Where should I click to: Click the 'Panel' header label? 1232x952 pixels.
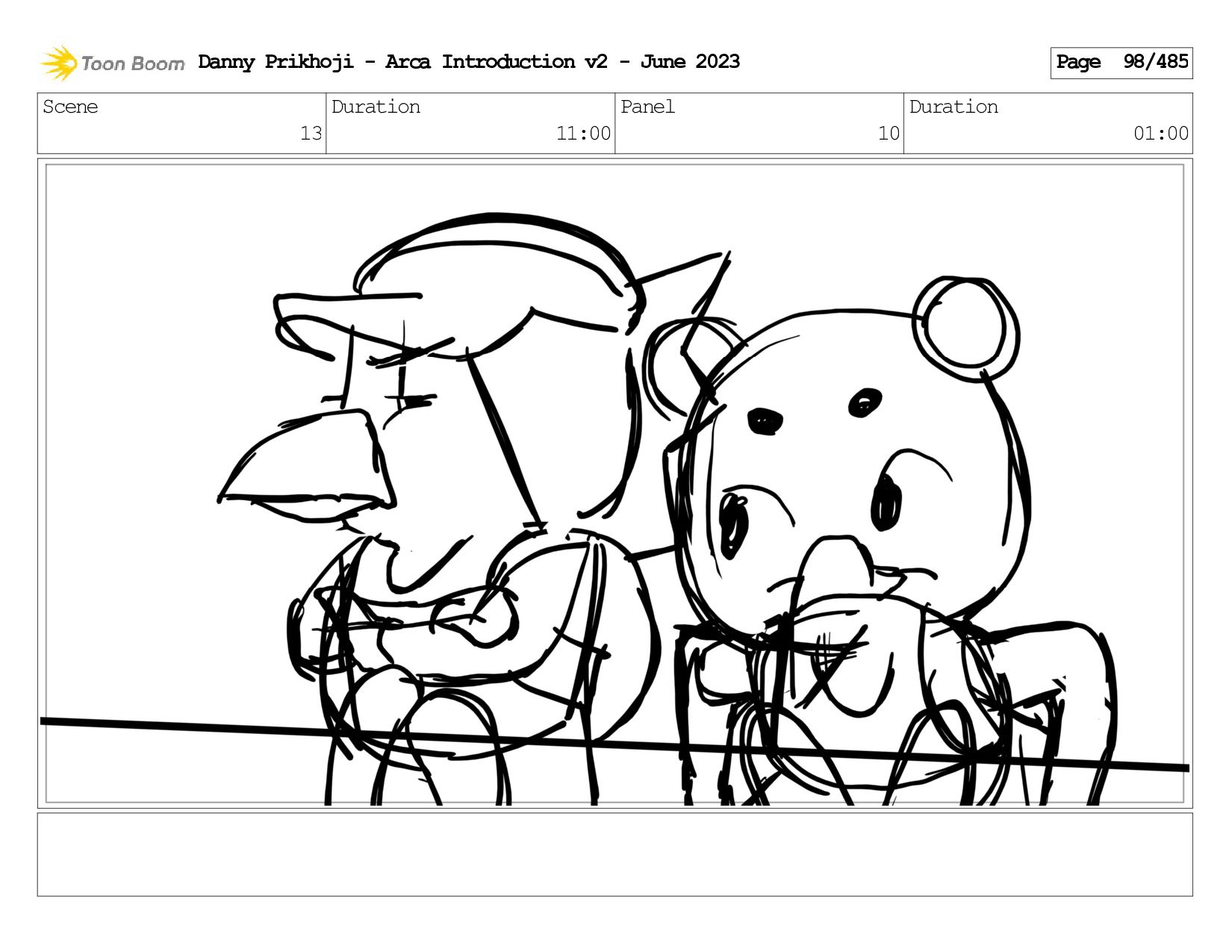tap(647, 107)
